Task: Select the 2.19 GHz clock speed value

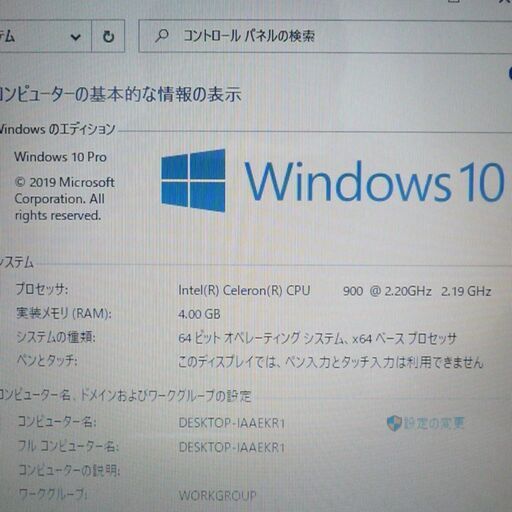Action: [x=466, y=291]
